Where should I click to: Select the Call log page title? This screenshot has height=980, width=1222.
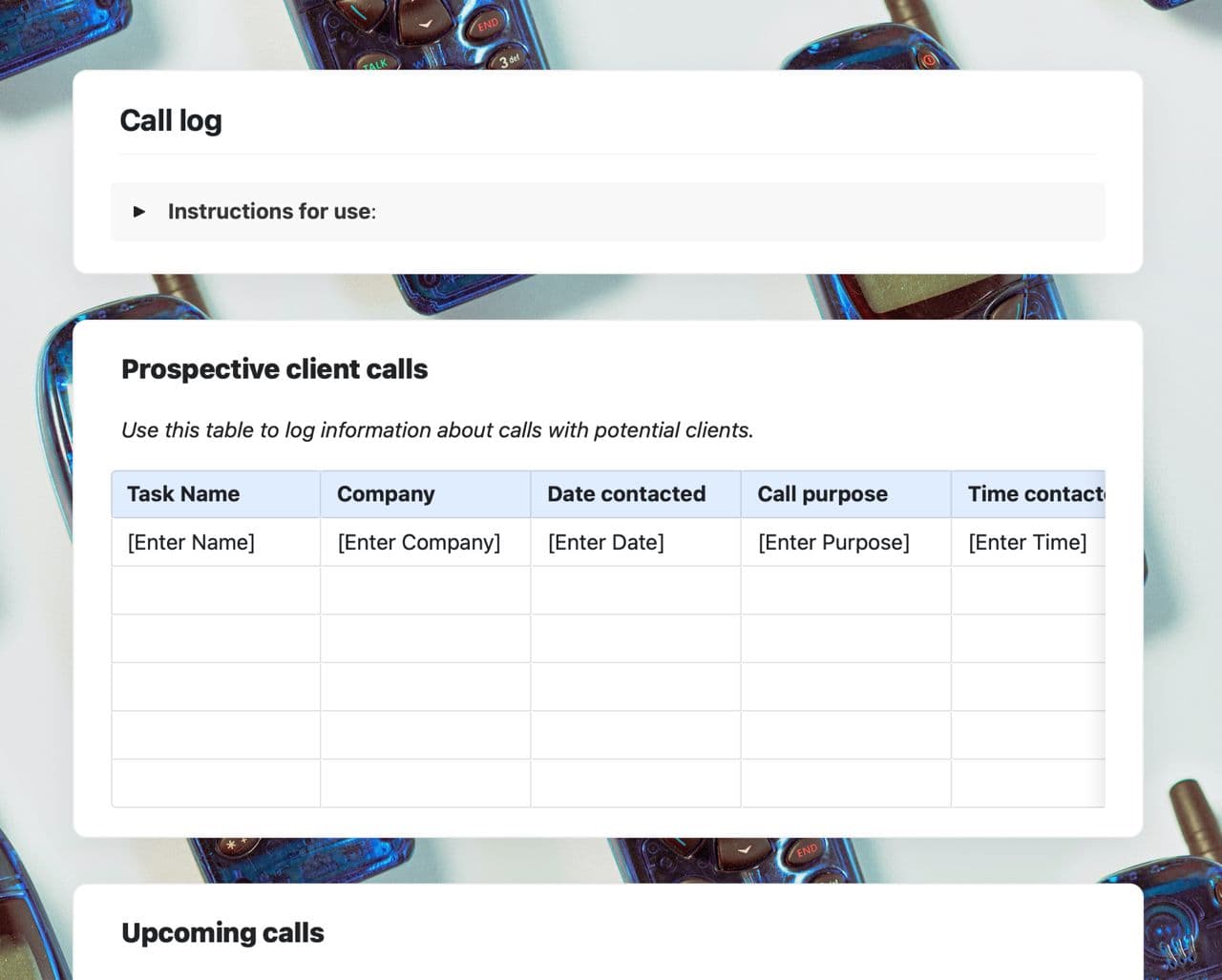[x=171, y=121]
